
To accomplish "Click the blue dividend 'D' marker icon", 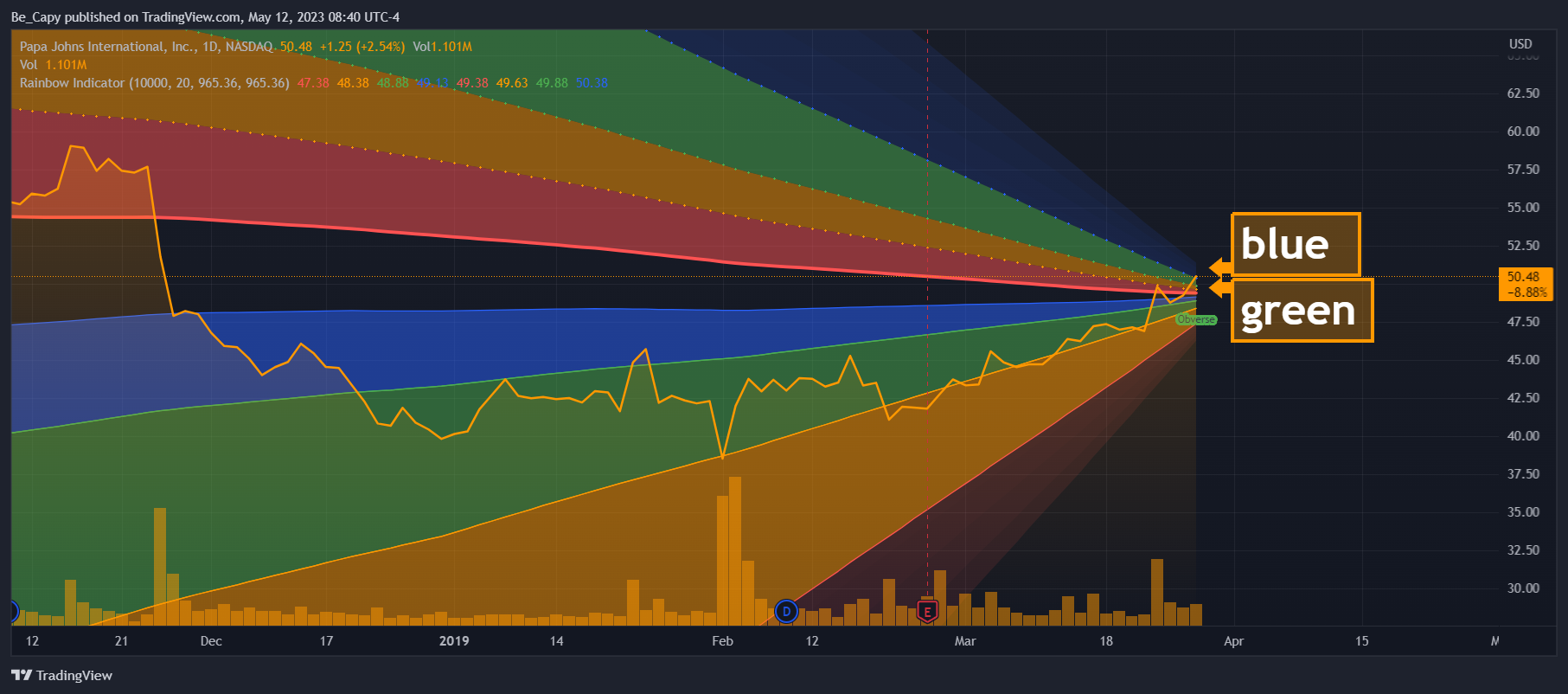I will [786, 612].
